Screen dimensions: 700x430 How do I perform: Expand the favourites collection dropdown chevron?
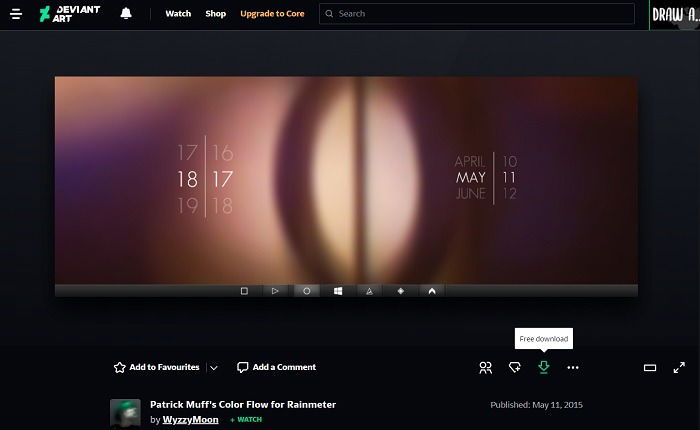pos(214,367)
